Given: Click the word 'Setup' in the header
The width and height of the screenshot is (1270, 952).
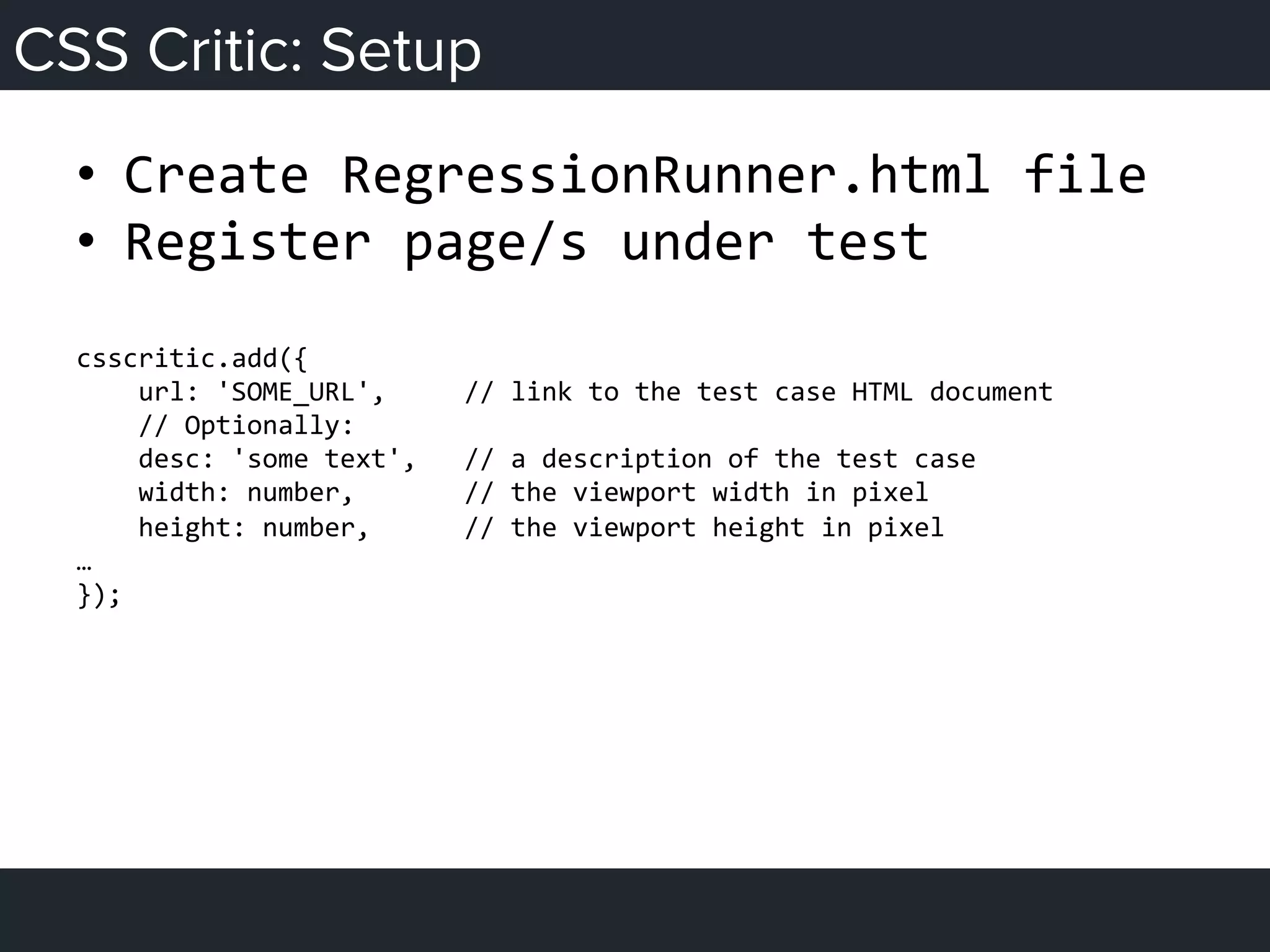Looking at the screenshot, I should 401,50.
